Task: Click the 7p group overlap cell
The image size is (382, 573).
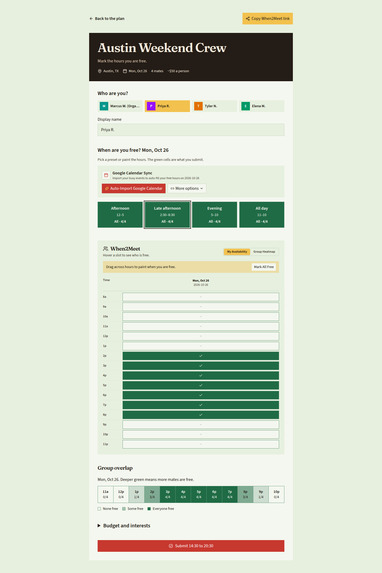Action: point(230,494)
